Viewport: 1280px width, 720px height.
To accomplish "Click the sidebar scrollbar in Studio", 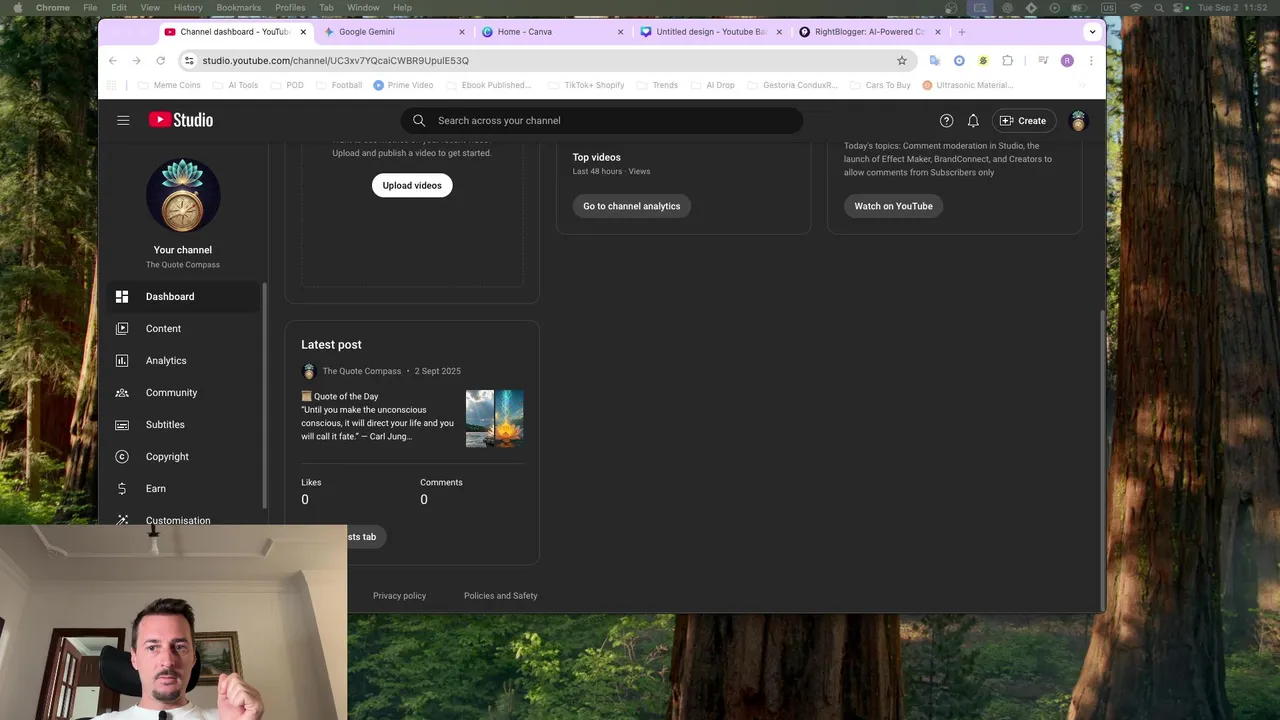I will (x=265, y=395).
